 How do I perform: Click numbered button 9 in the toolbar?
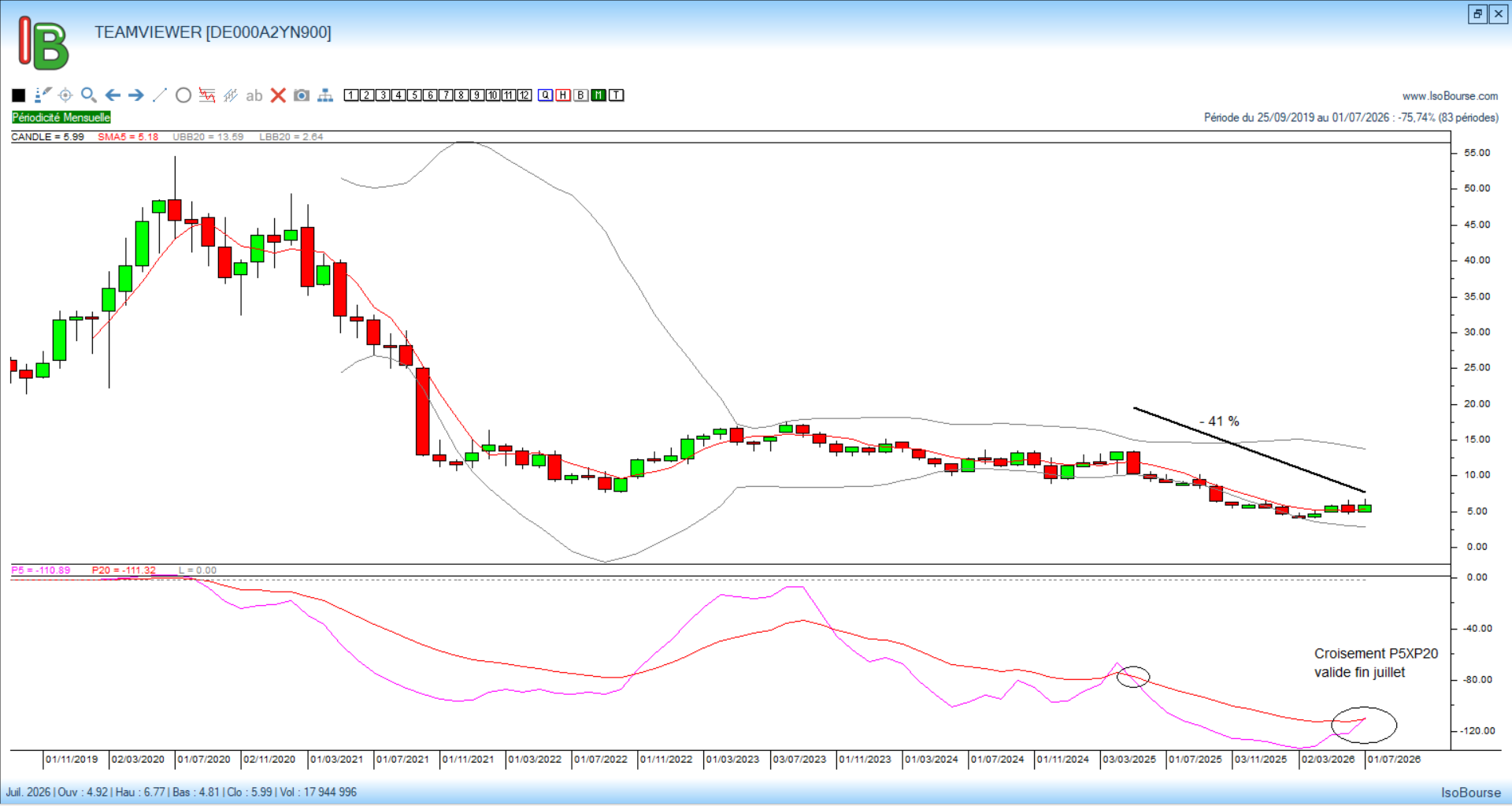477,95
